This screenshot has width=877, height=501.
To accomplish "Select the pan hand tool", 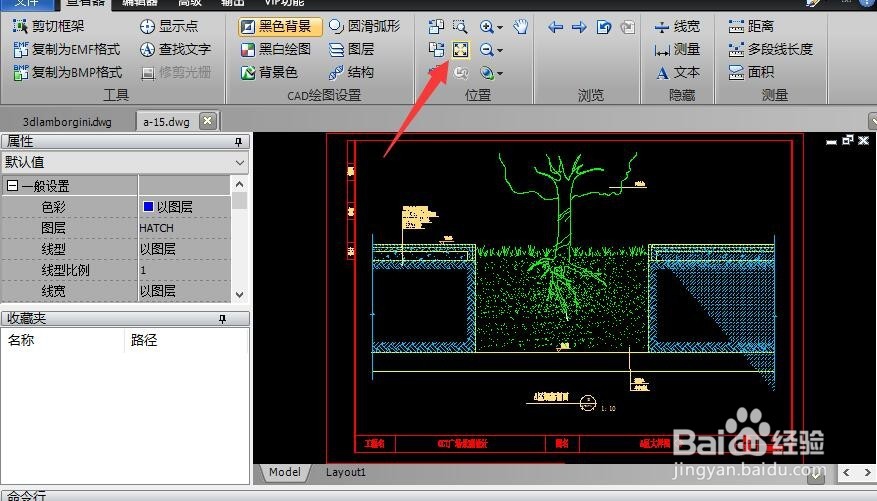I will (x=521, y=26).
